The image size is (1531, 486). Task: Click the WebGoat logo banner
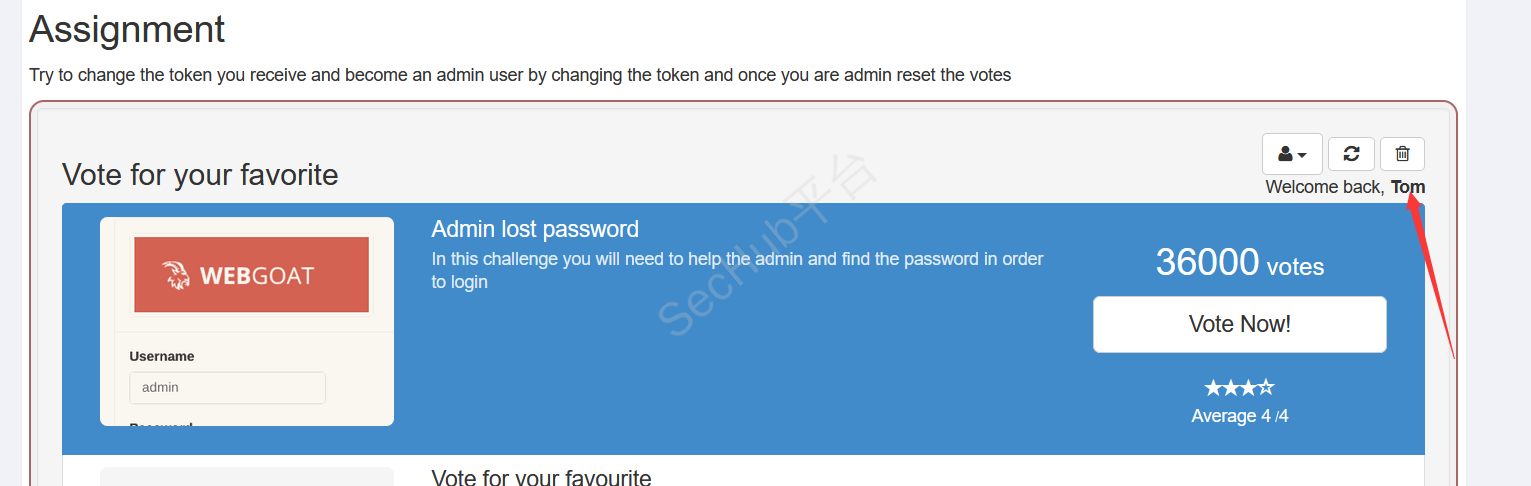pyautogui.click(x=251, y=275)
